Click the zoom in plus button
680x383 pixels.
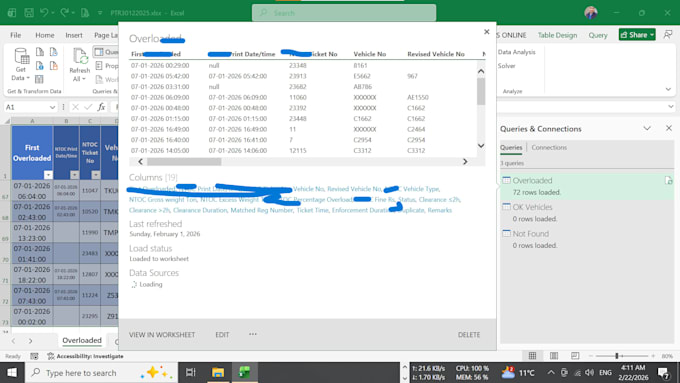tap(653, 356)
